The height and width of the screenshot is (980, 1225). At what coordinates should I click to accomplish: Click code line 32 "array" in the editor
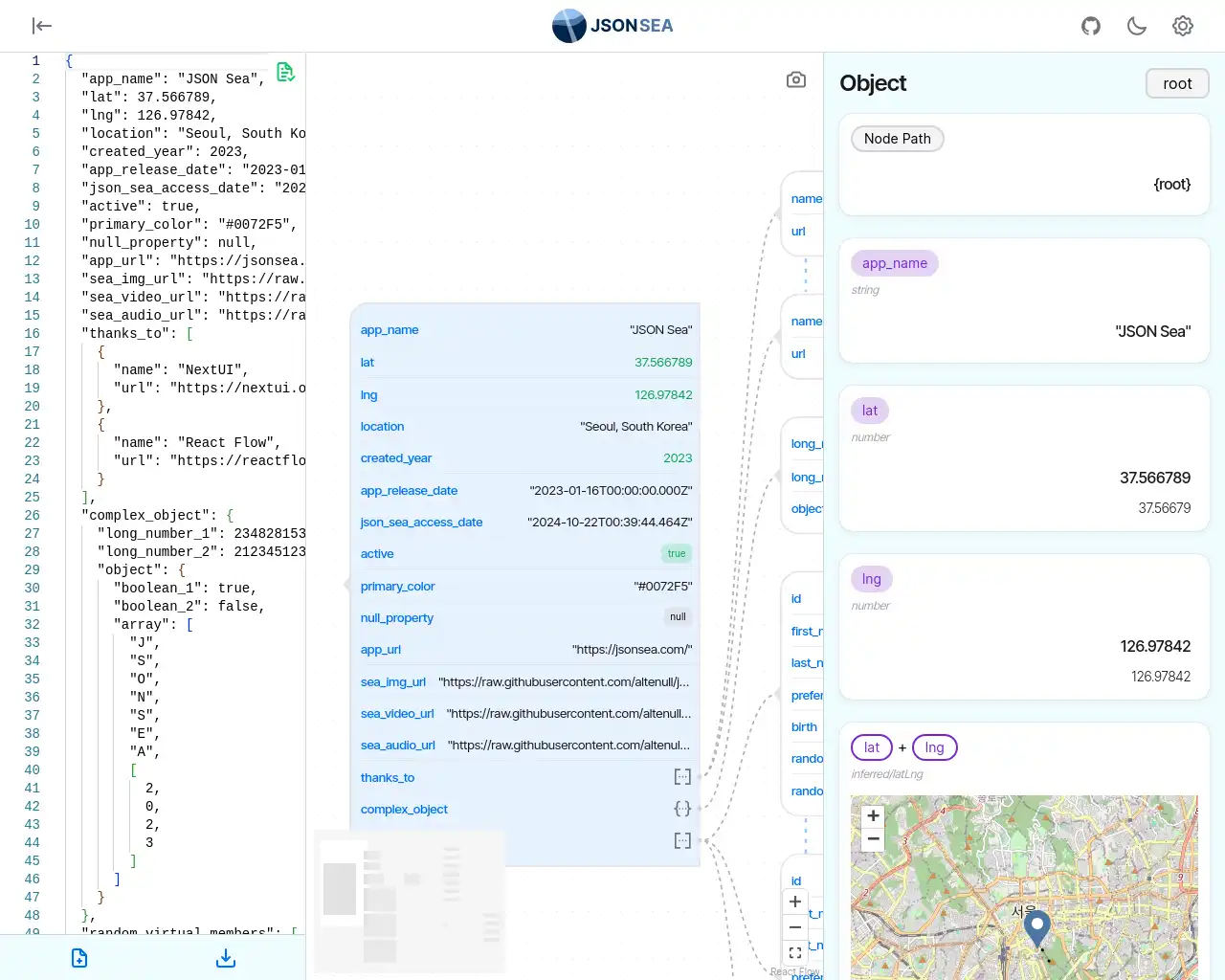(x=153, y=624)
